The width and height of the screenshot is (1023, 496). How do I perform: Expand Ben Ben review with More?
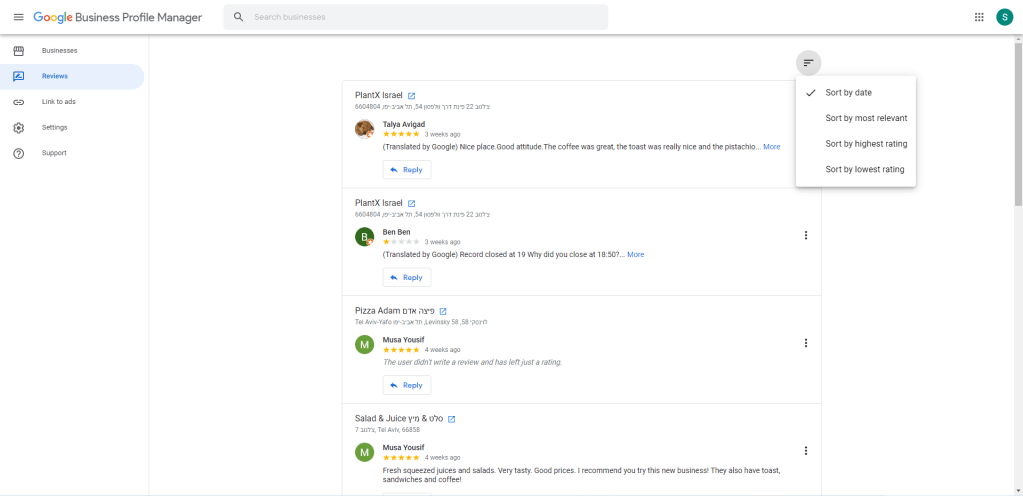click(635, 255)
